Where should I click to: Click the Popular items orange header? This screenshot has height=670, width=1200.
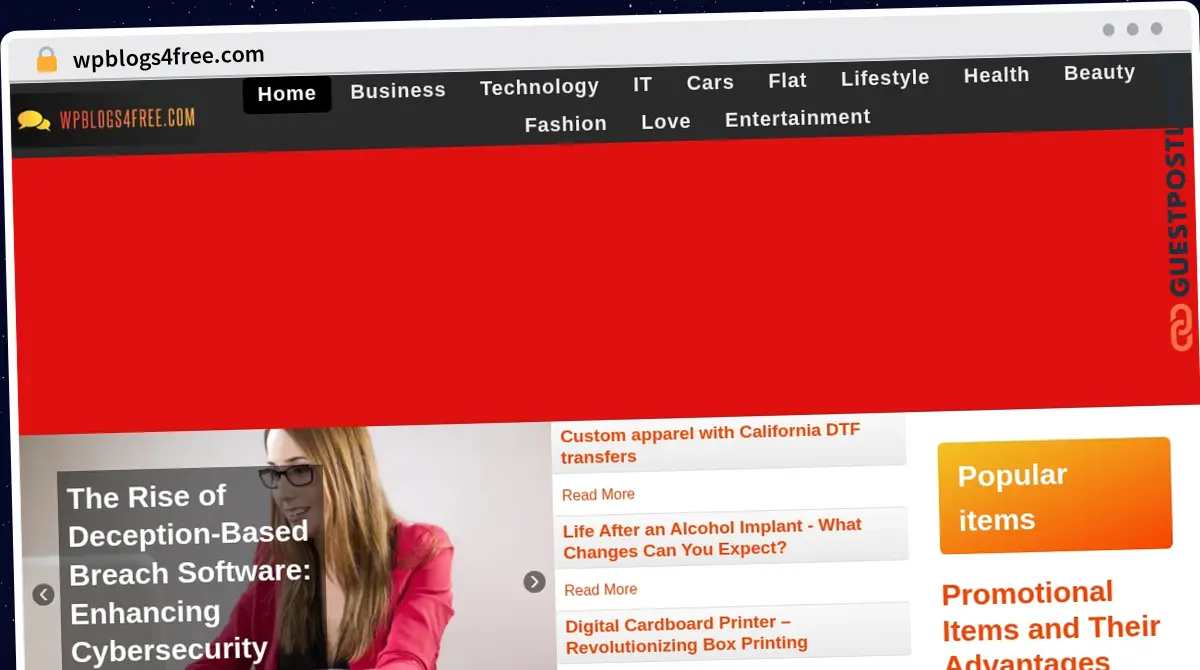[x=1054, y=496]
